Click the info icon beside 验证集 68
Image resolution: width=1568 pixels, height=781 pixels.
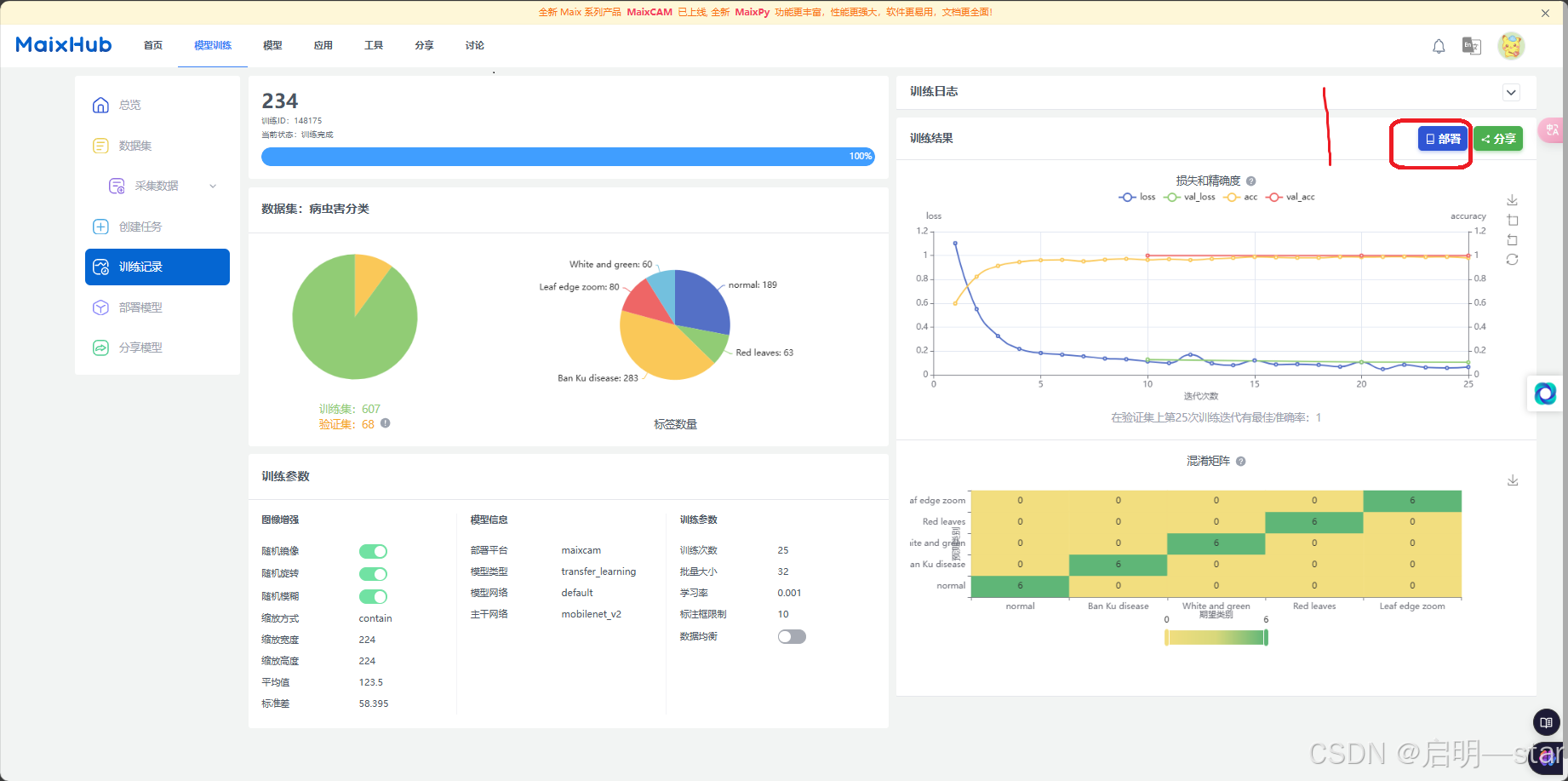(x=385, y=423)
